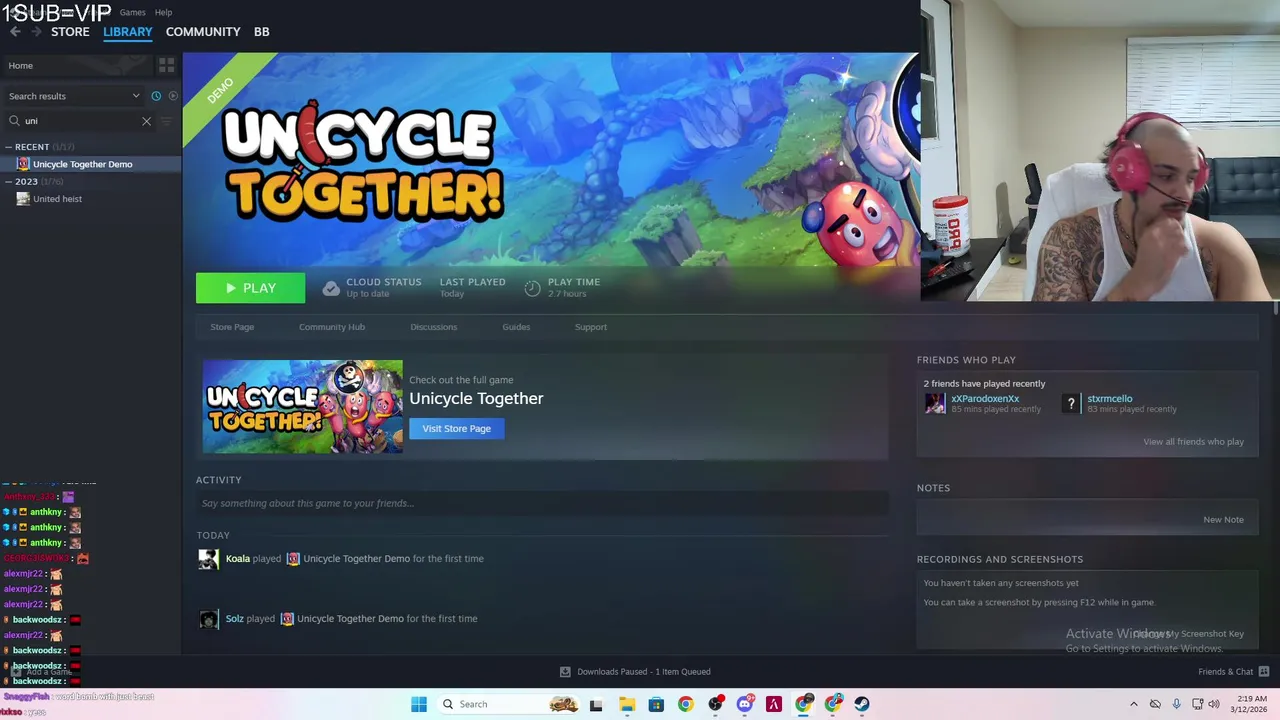Click network status tray icon
Screen dimensions: 1280x720
(1197, 704)
